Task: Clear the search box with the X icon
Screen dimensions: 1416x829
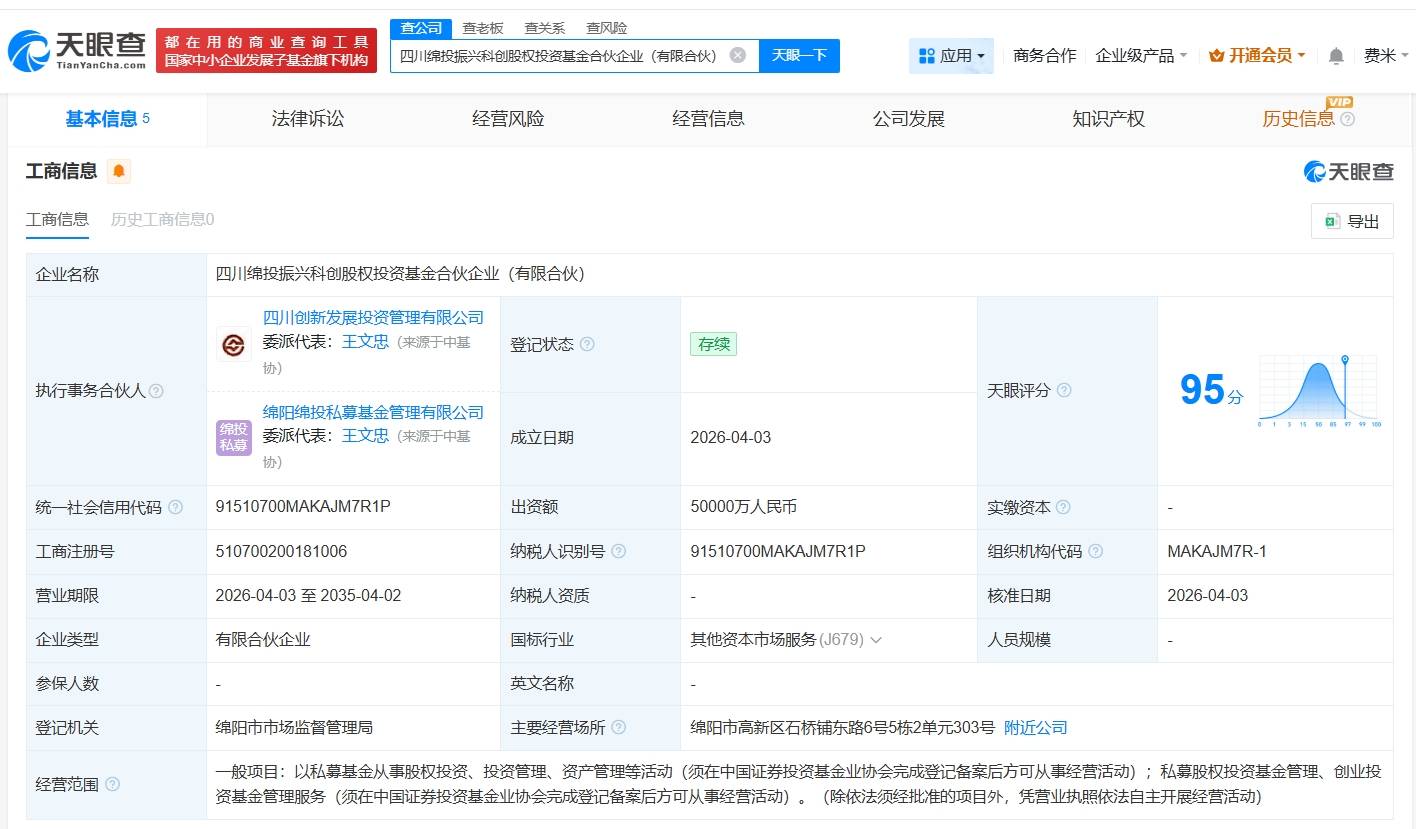Action: tap(738, 56)
